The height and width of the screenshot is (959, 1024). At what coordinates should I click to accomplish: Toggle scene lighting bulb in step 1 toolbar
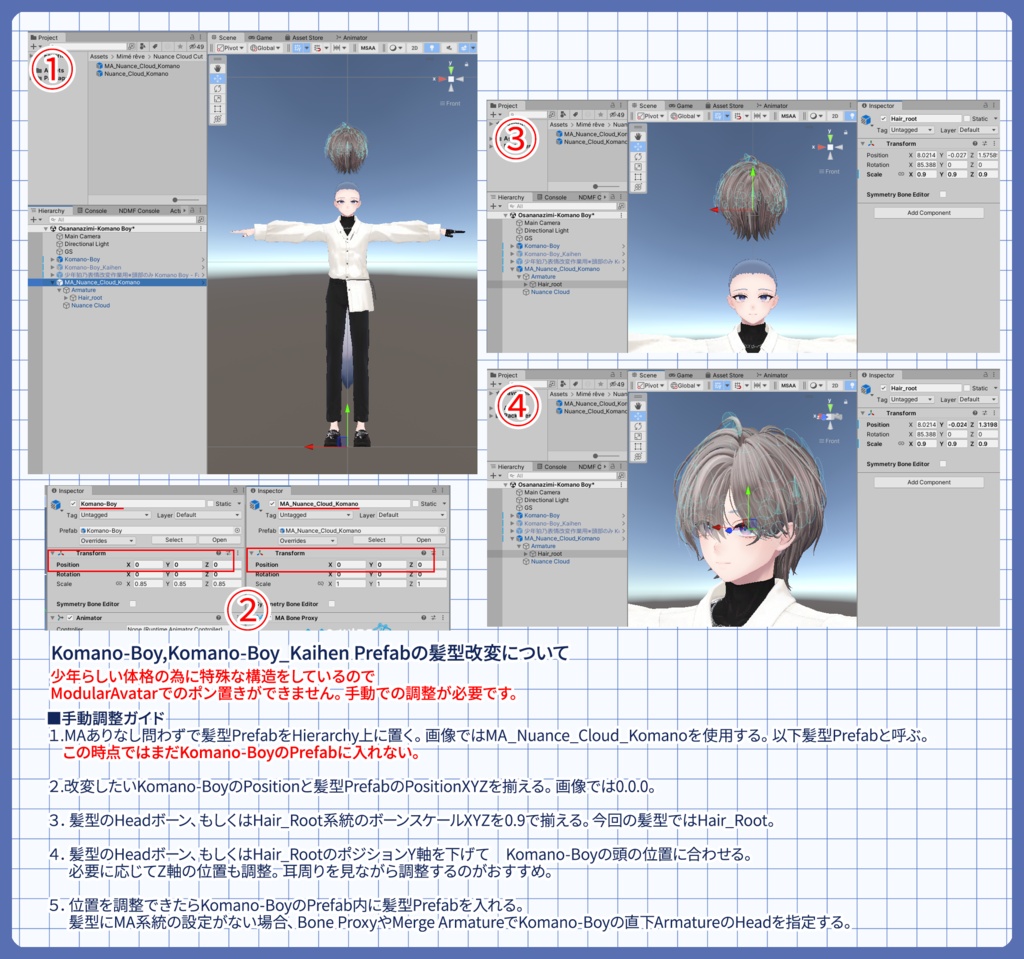point(432,48)
